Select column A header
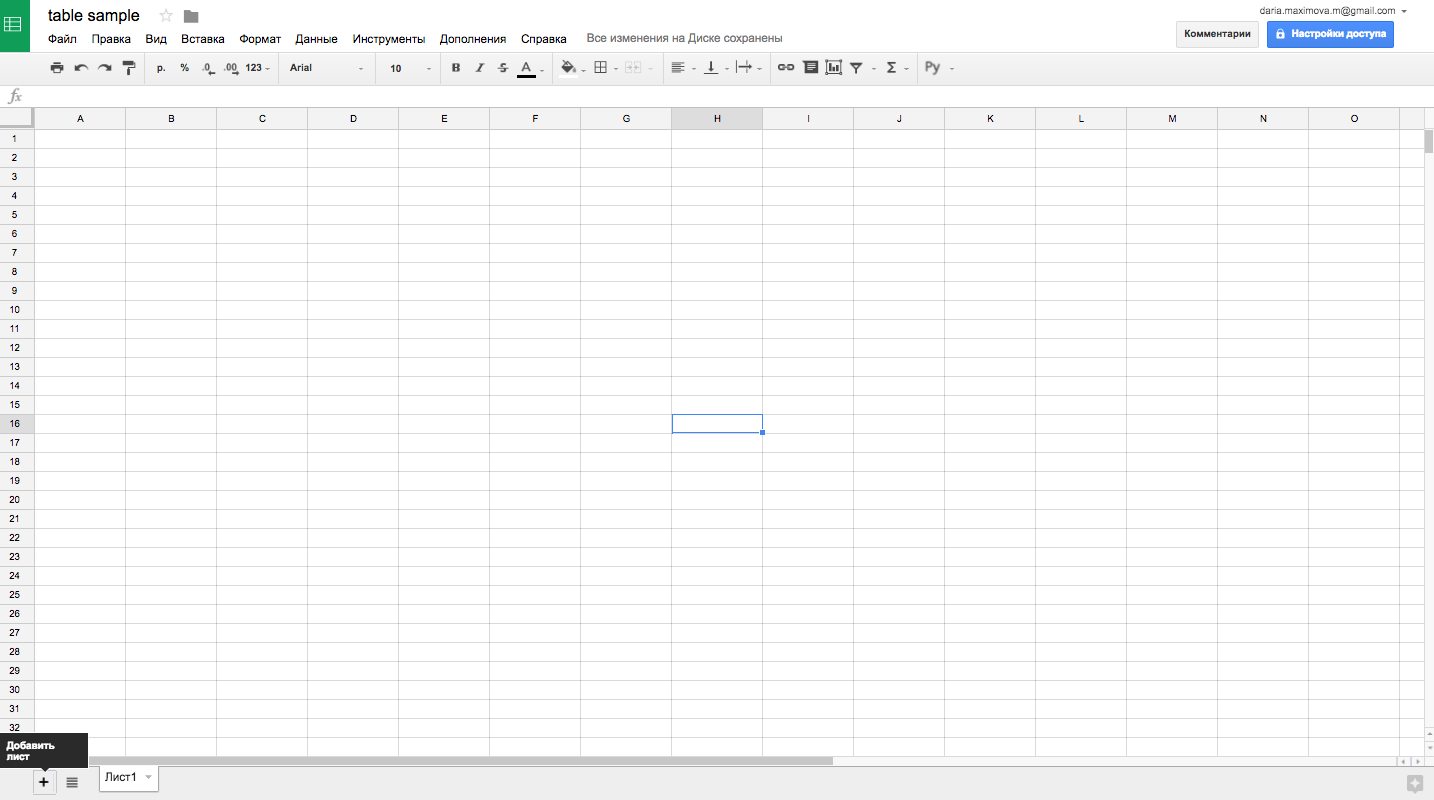This screenshot has width=1434, height=800. click(x=80, y=119)
